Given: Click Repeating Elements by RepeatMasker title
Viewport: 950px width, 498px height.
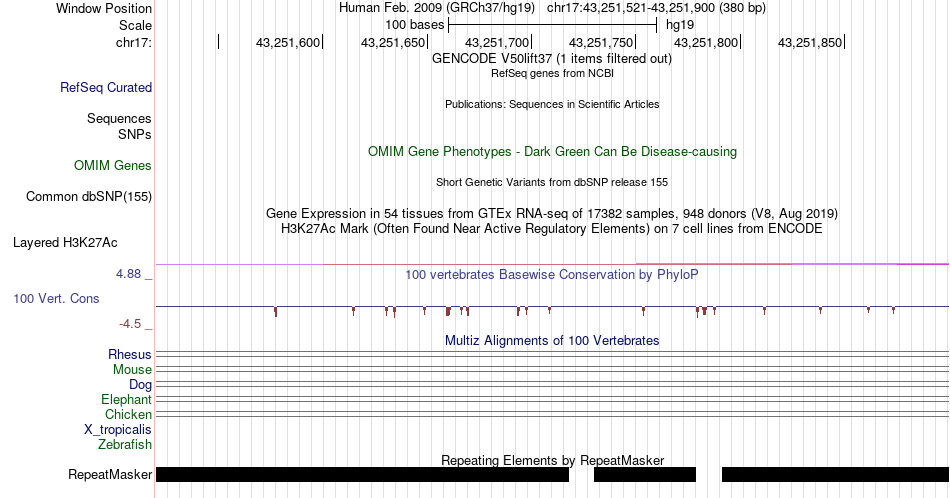Looking at the screenshot, I should [x=553, y=460].
